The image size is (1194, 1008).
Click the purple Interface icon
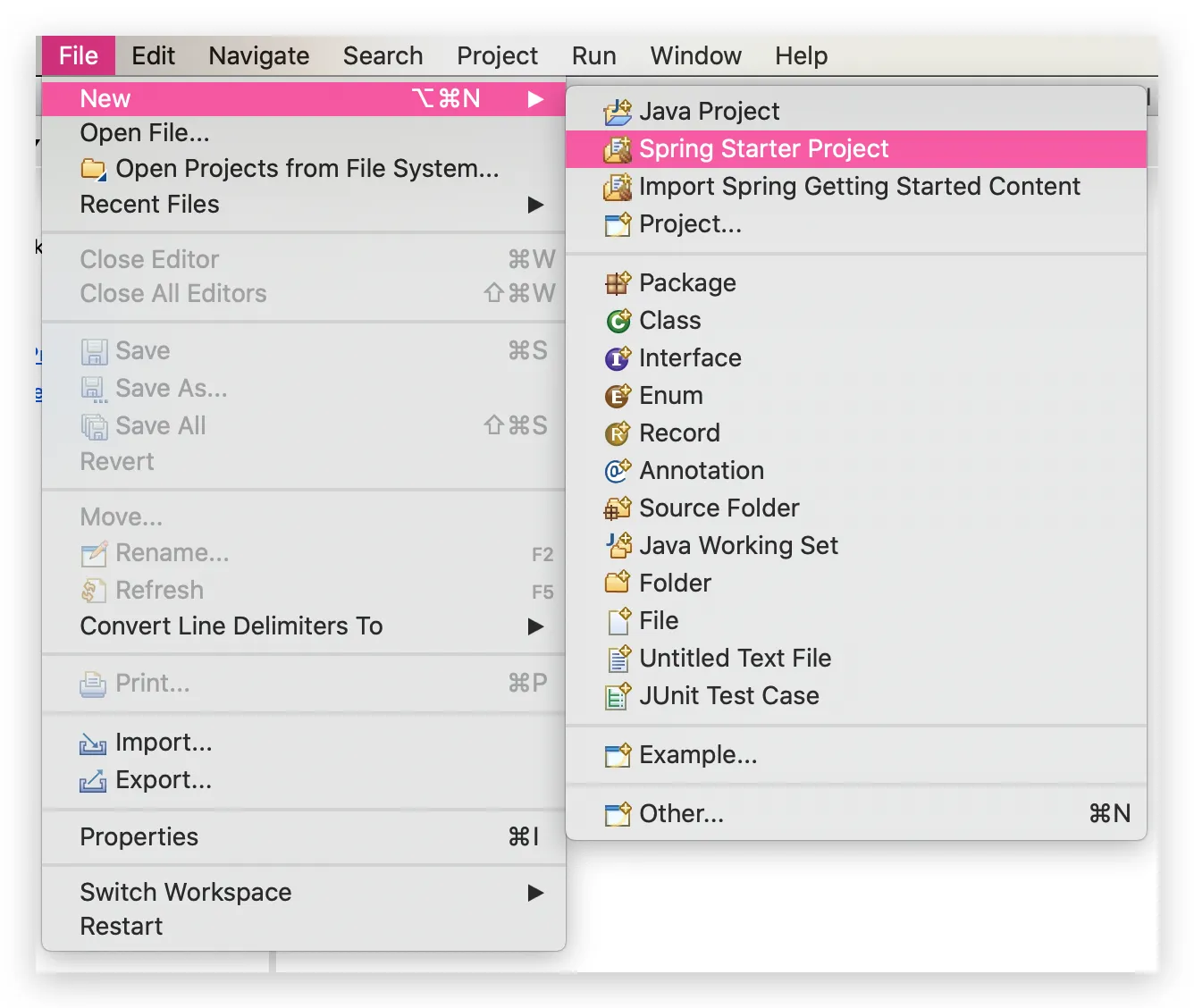click(618, 358)
